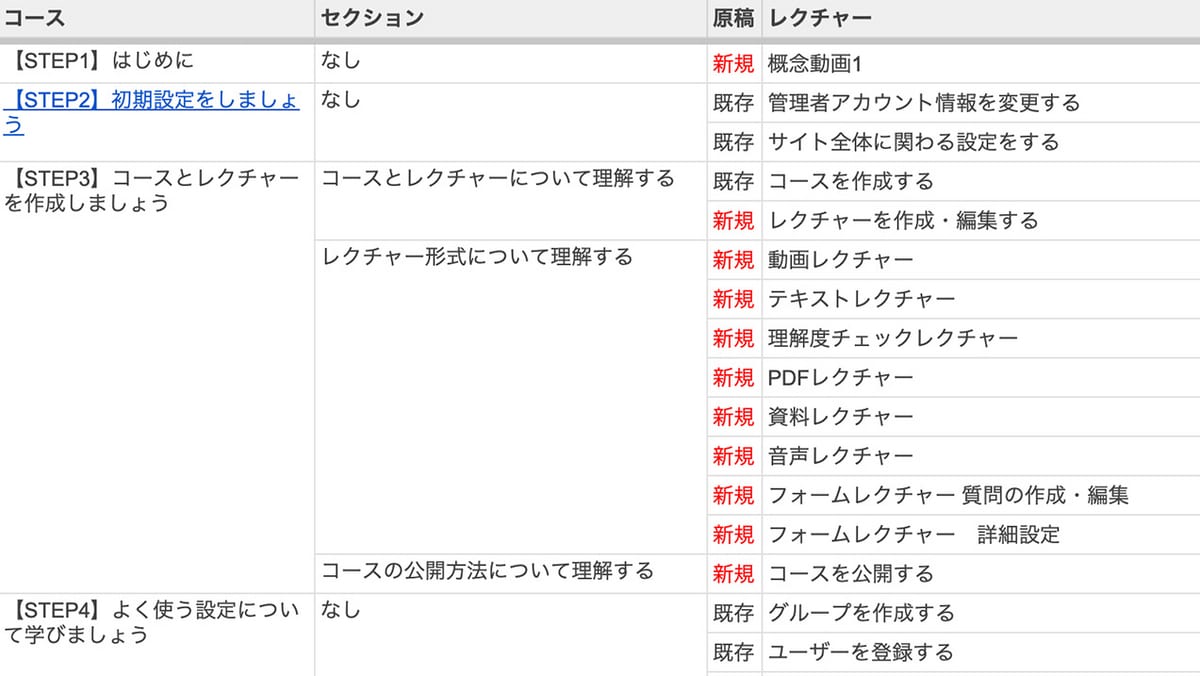Click the テキストレクチャー cell
The height and width of the screenshot is (676, 1200).
click(980, 299)
